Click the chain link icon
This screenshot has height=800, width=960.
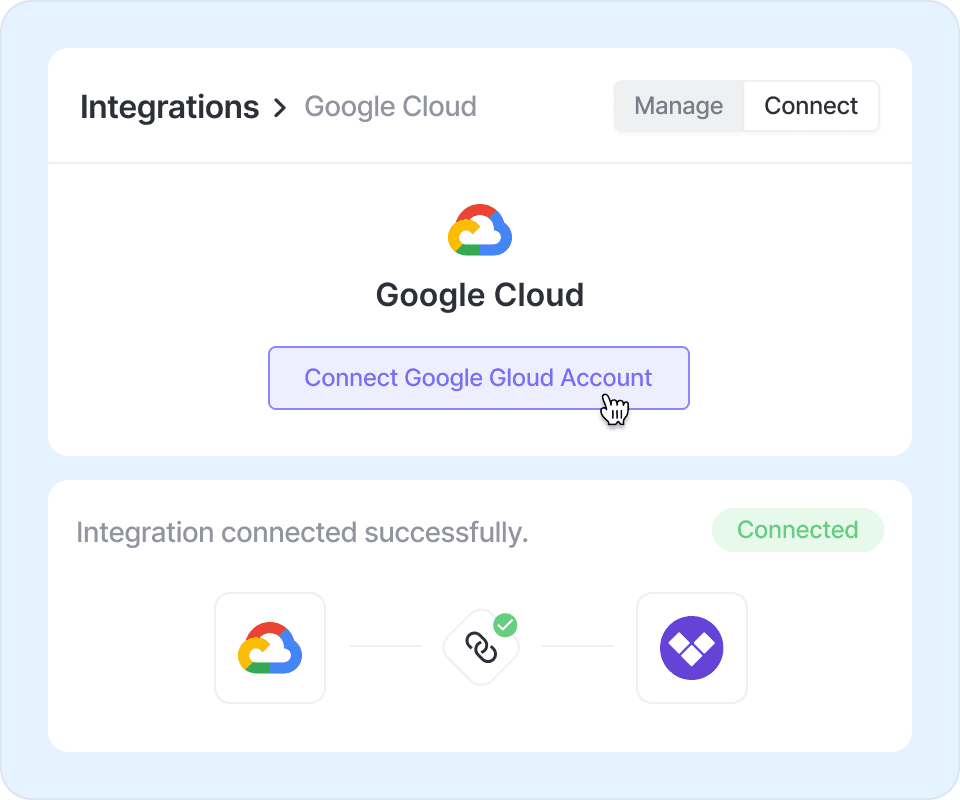tap(481, 650)
